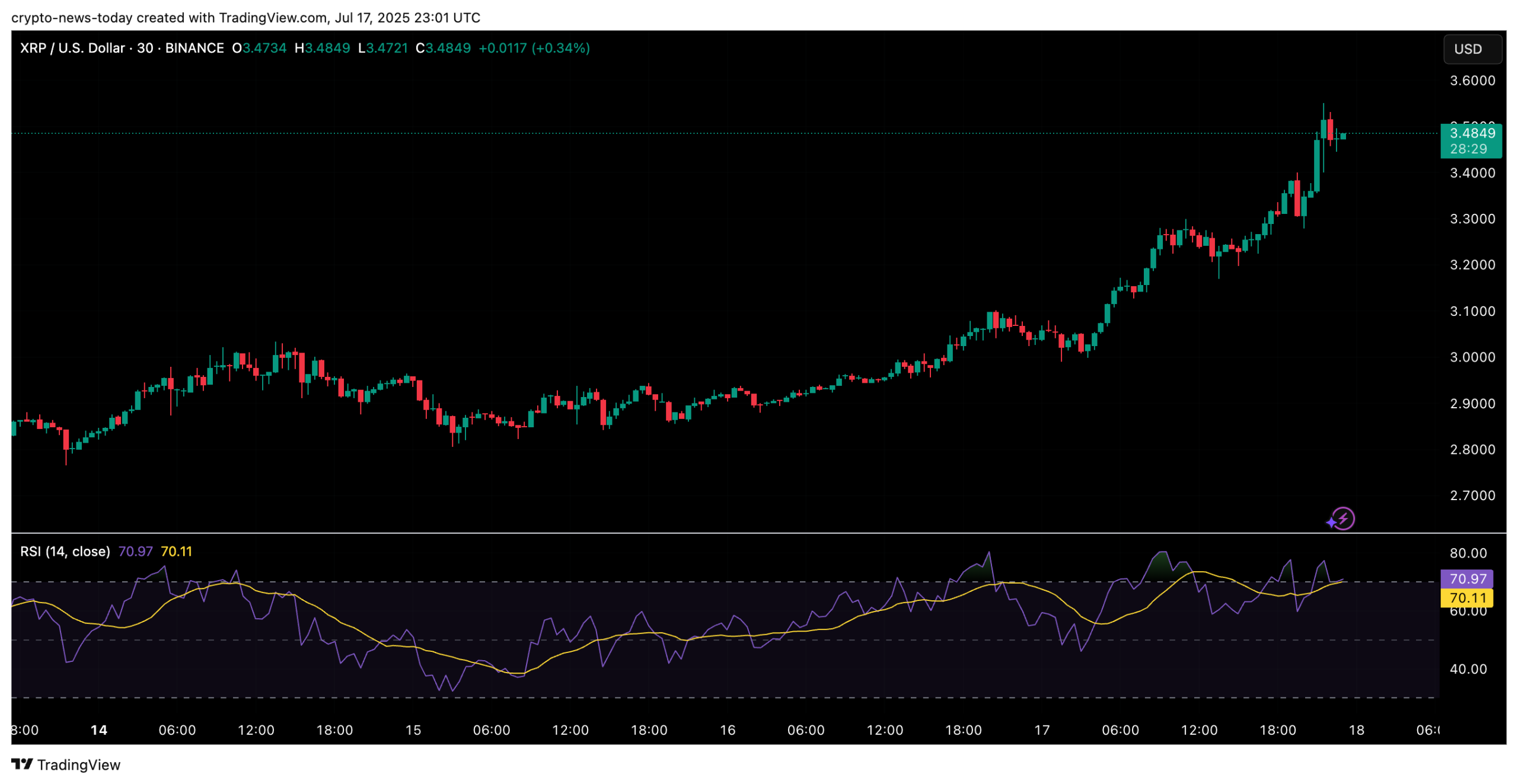Screen dimensions: 1518x784
Task: Click the close value C3.4849
Action: 443,48
